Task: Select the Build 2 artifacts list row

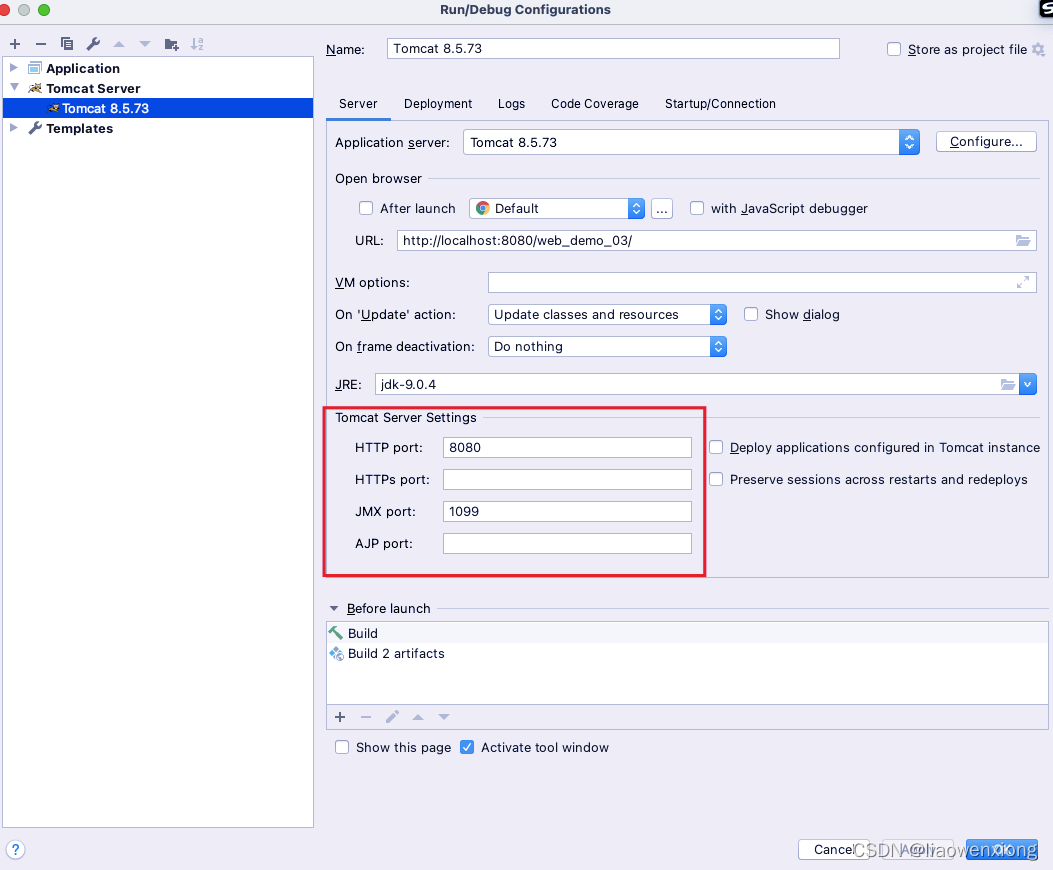Action: click(x=687, y=654)
